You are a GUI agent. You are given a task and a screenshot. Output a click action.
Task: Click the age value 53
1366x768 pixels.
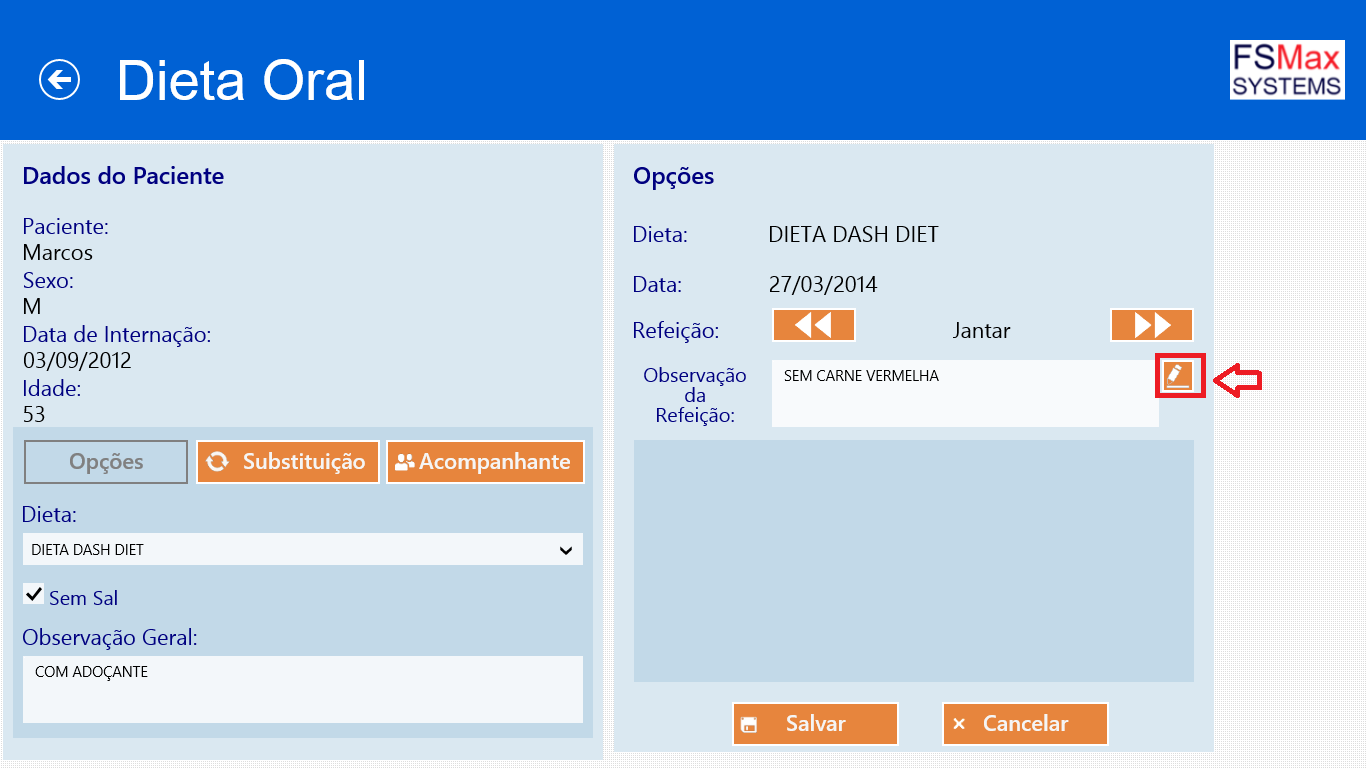[34, 414]
